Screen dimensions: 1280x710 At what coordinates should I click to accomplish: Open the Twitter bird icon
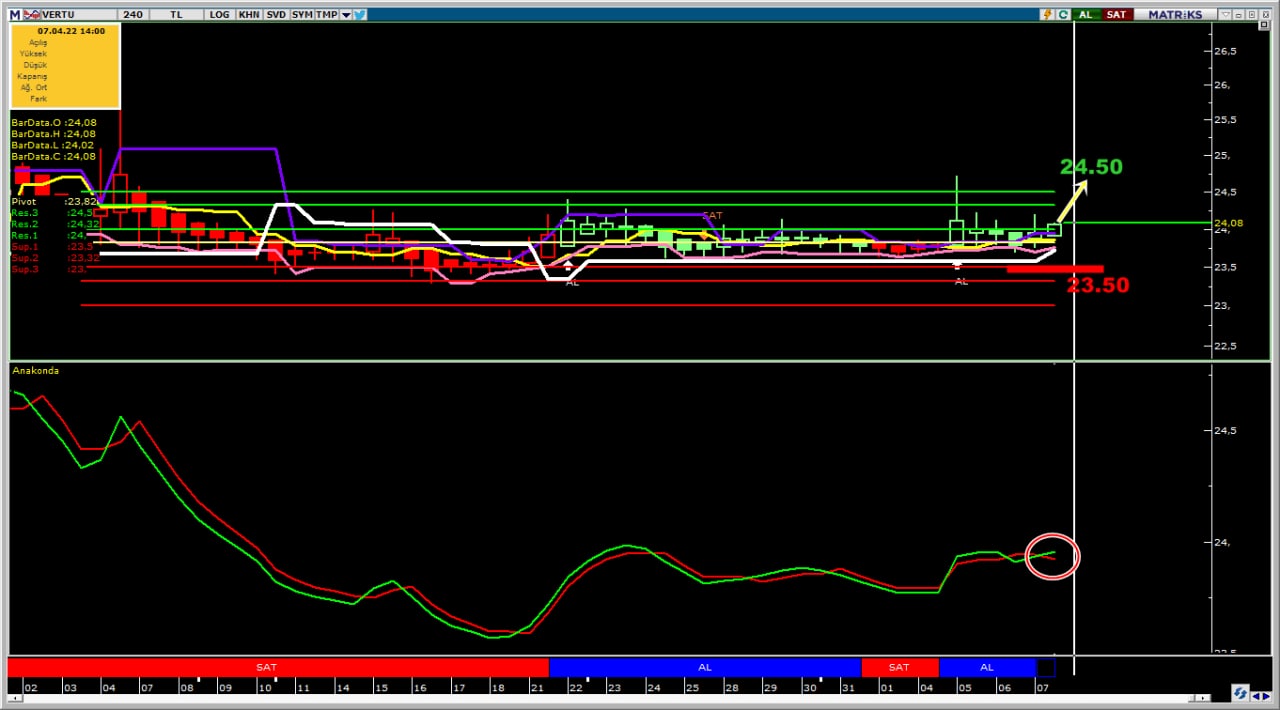360,15
